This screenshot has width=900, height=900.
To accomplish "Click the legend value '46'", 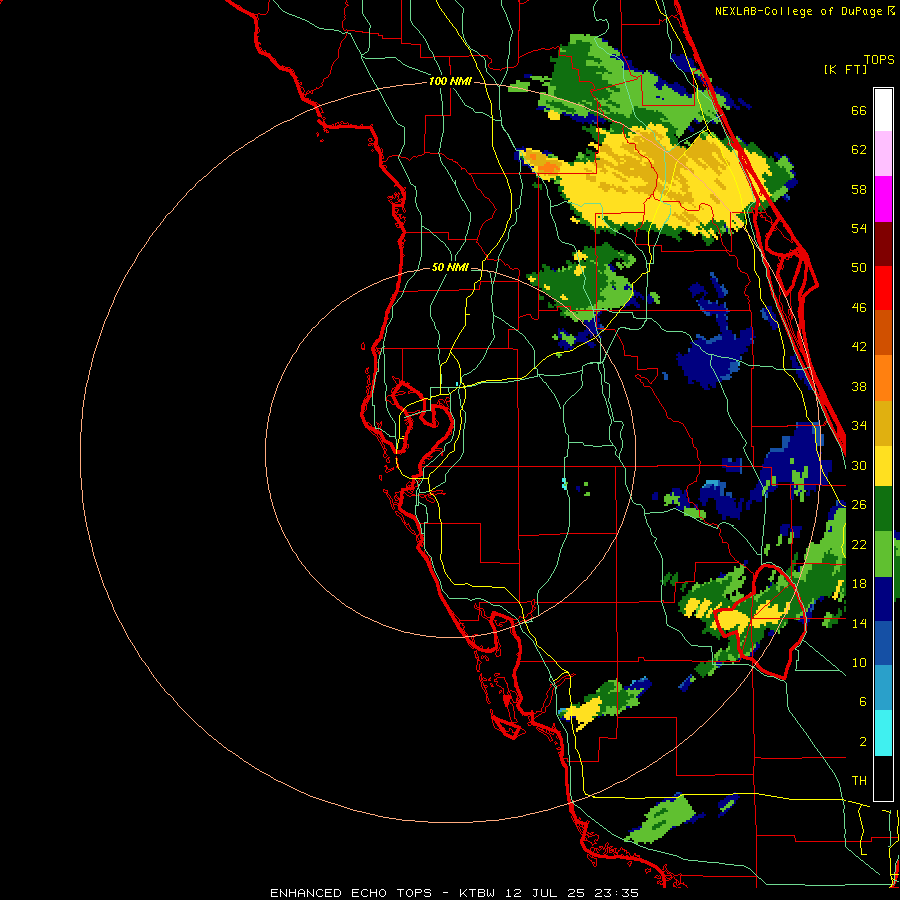I will (859, 308).
